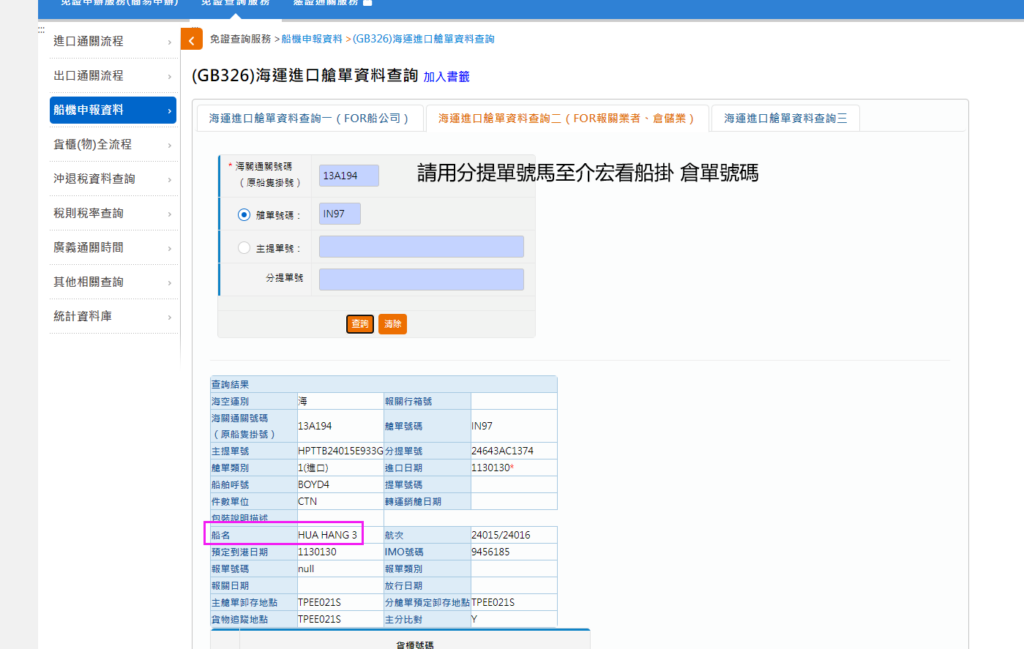
Task: Collapse sidebar with orange back arrow
Action: click(x=192, y=40)
